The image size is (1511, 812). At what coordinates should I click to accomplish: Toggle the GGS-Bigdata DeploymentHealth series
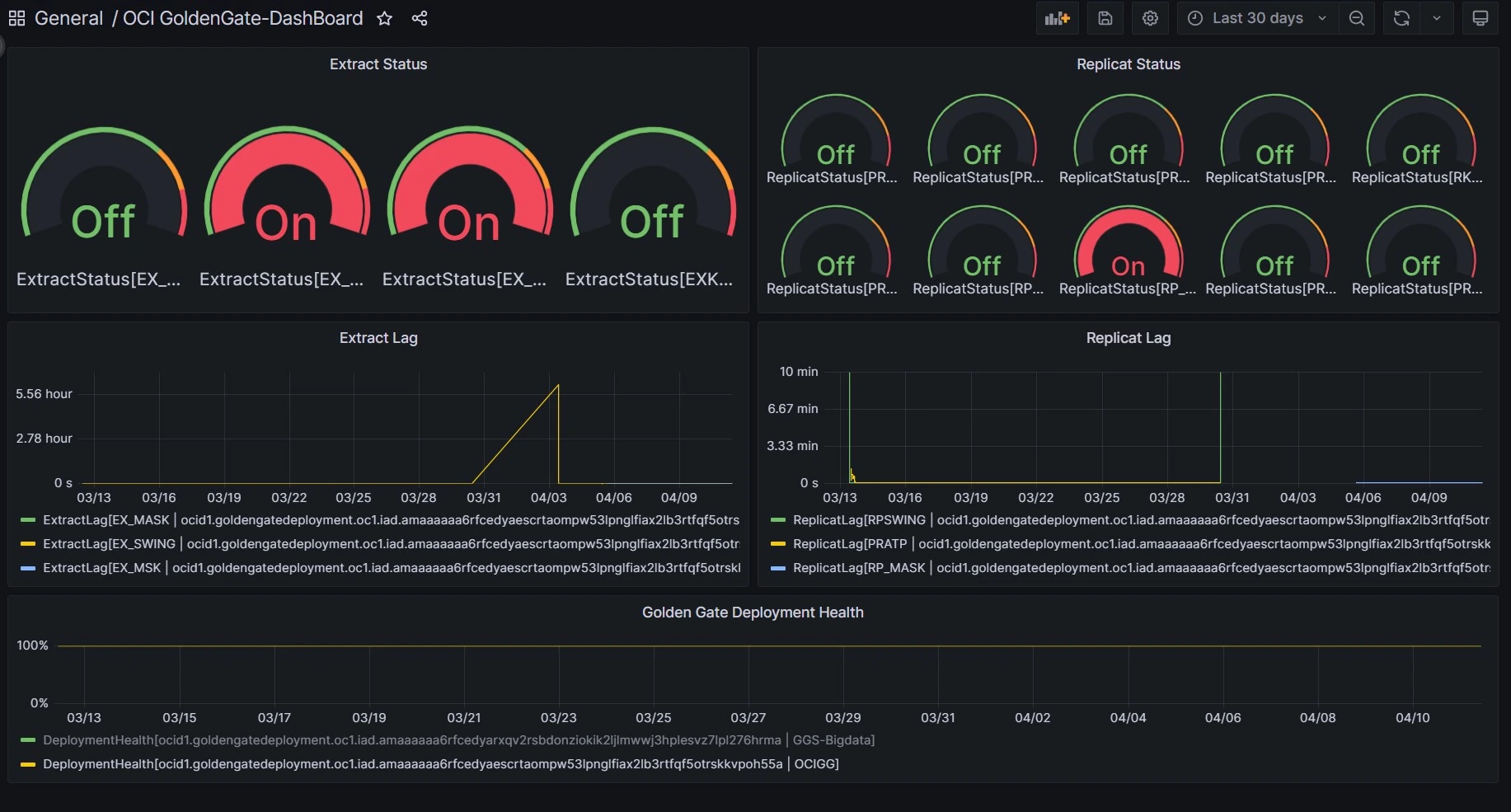[459, 740]
